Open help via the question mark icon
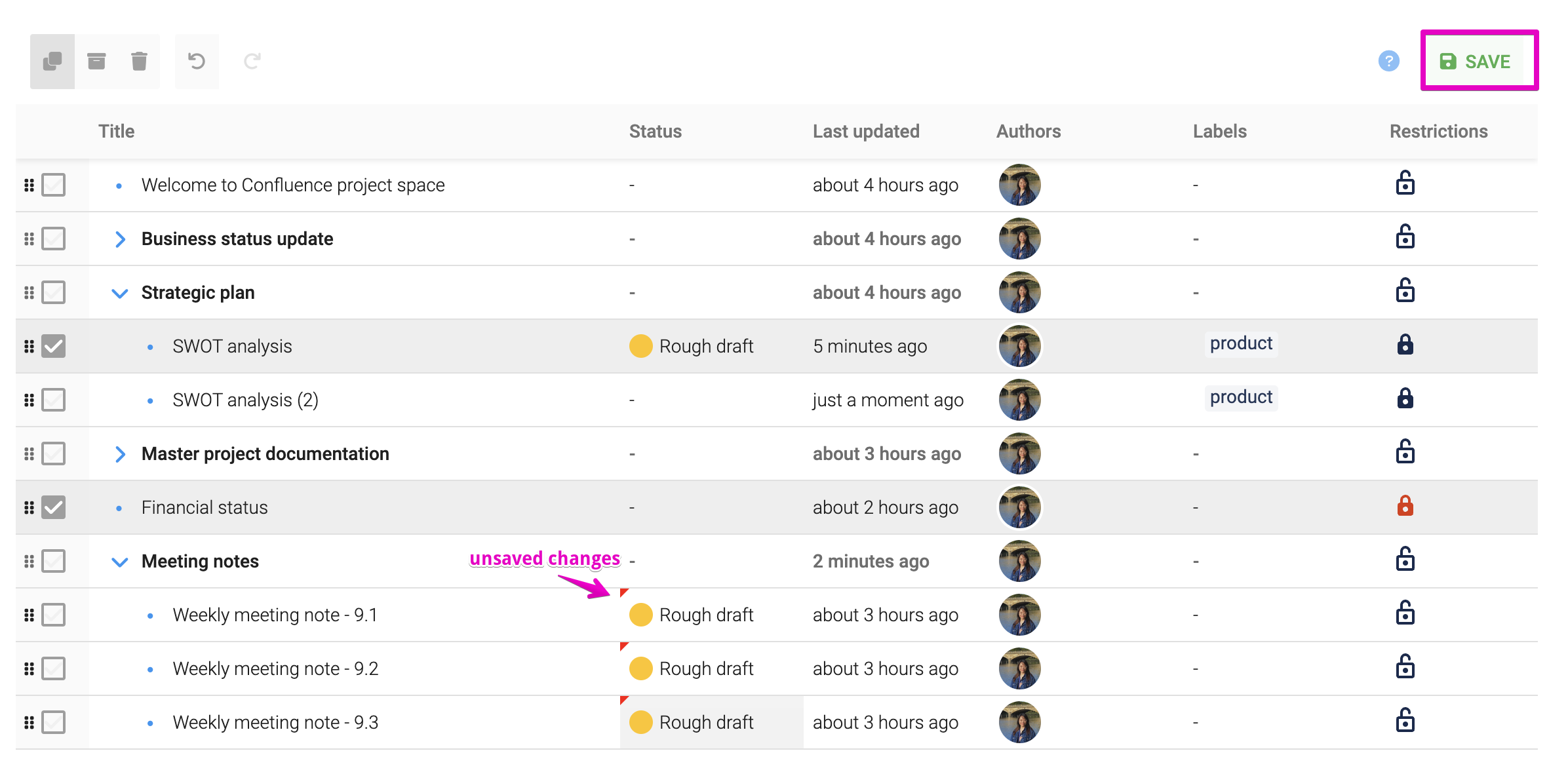The height and width of the screenshot is (772, 1568). point(1388,62)
